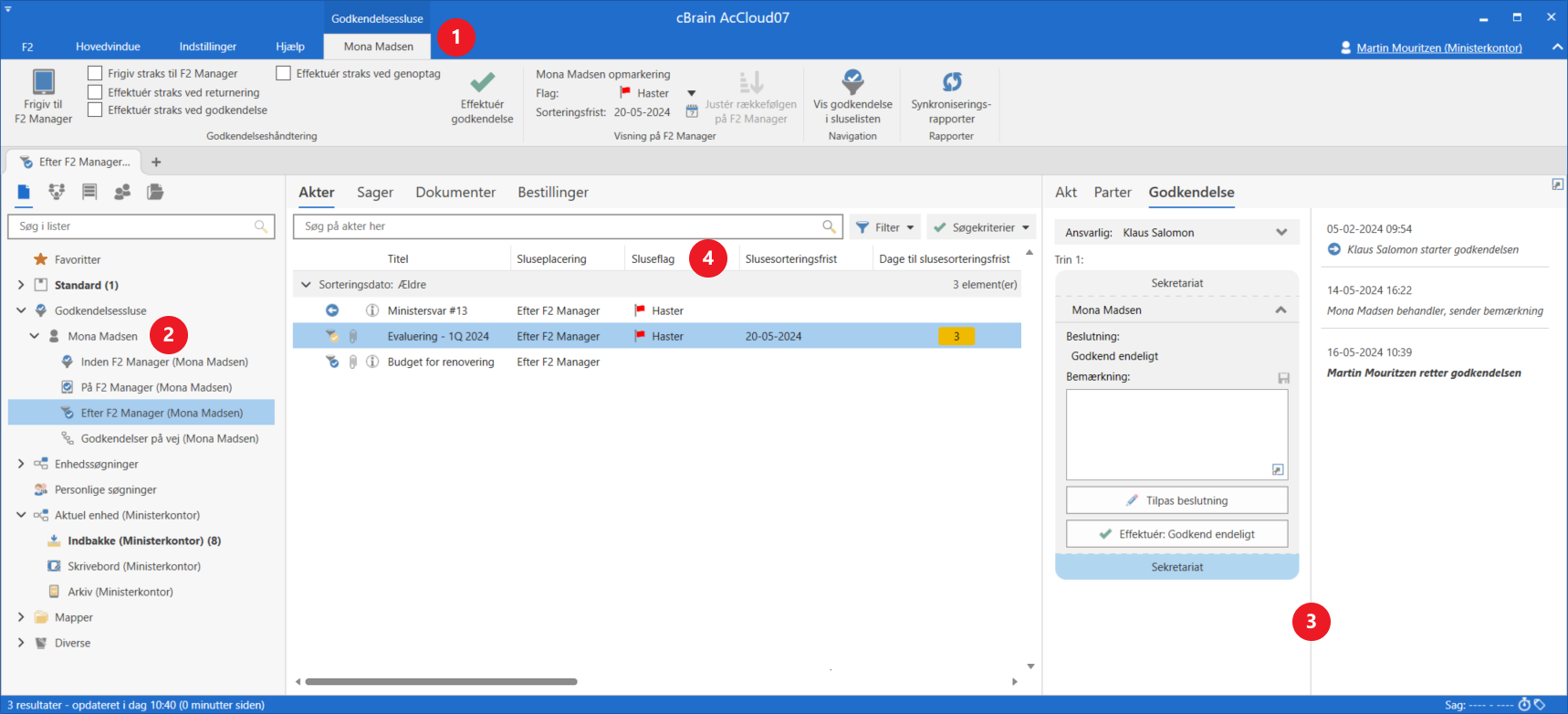The height and width of the screenshot is (714, 1568).
Task: Expand the Standard (1) tree node
Action: click(21, 285)
